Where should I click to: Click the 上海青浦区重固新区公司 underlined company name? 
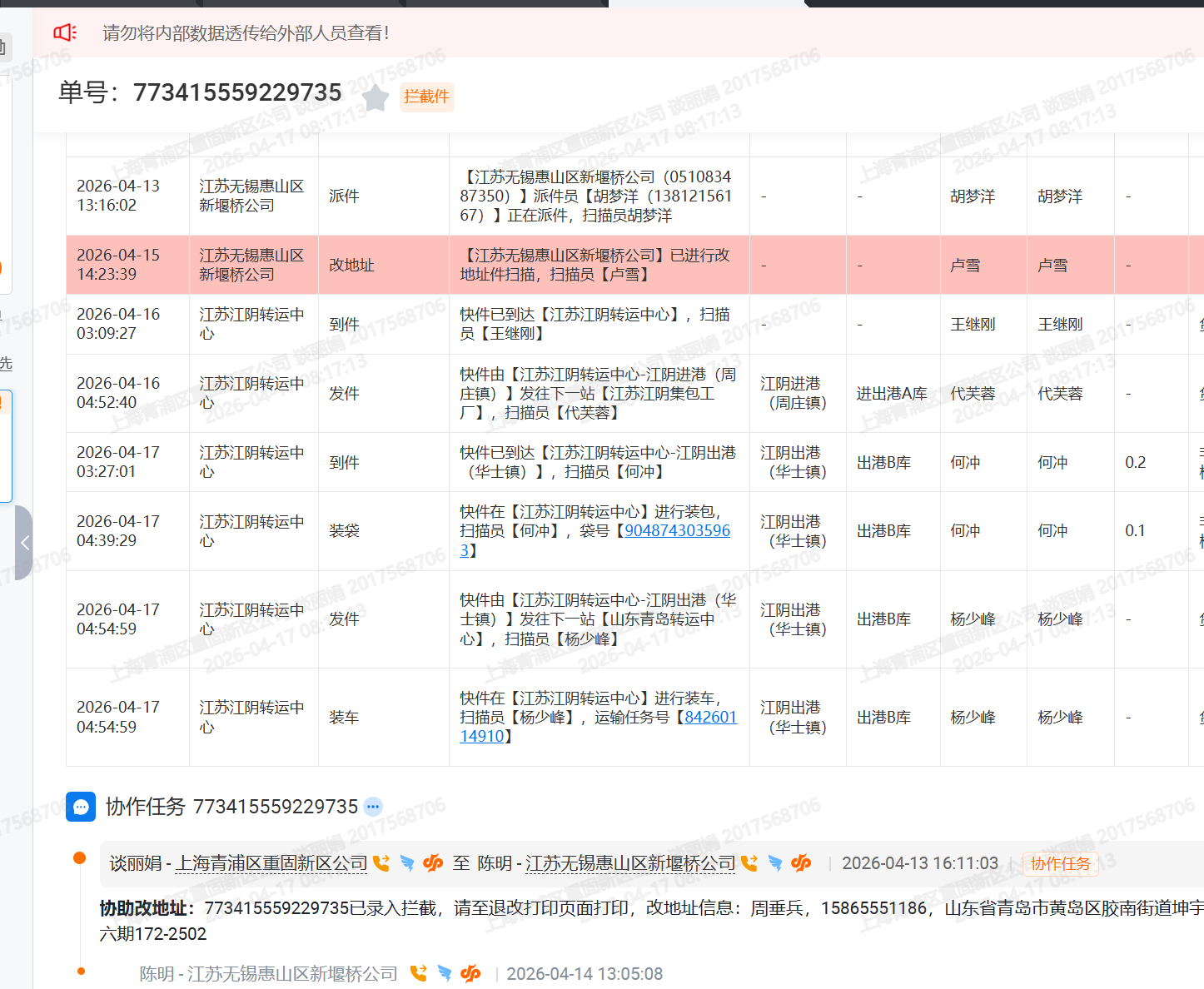[x=271, y=863]
